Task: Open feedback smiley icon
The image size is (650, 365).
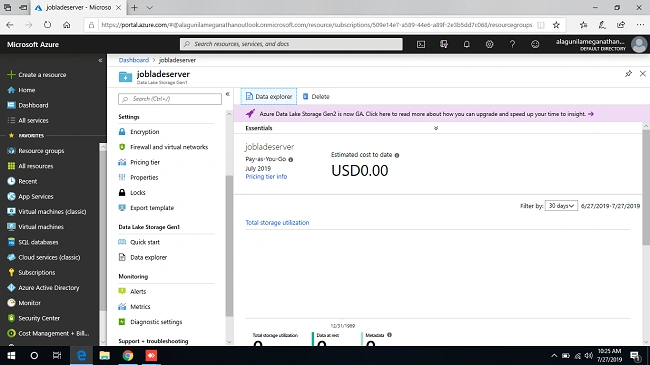Action: (535, 44)
